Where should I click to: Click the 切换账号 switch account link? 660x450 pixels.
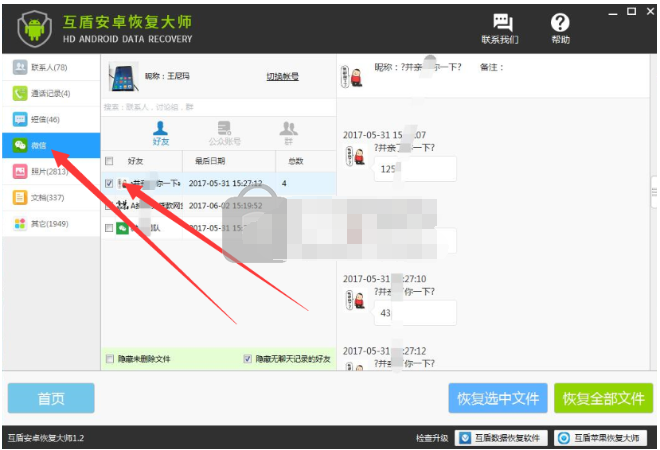[282, 76]
